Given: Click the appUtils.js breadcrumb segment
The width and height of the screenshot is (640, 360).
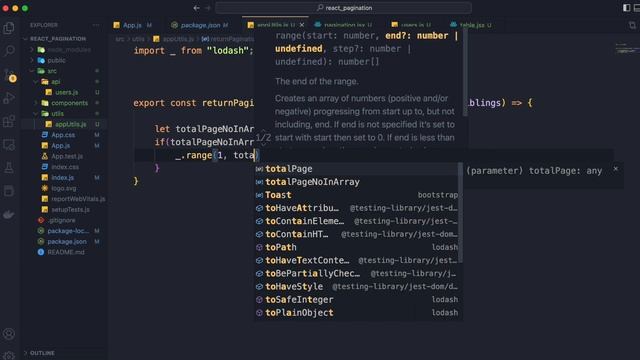Looking at the screenshot, I should 174,39.
